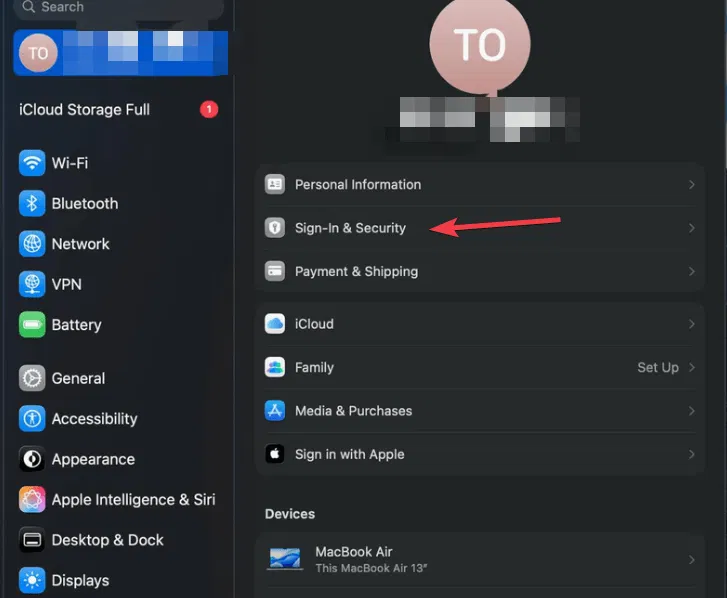Open the Appearance label

[x=93, y=459]
